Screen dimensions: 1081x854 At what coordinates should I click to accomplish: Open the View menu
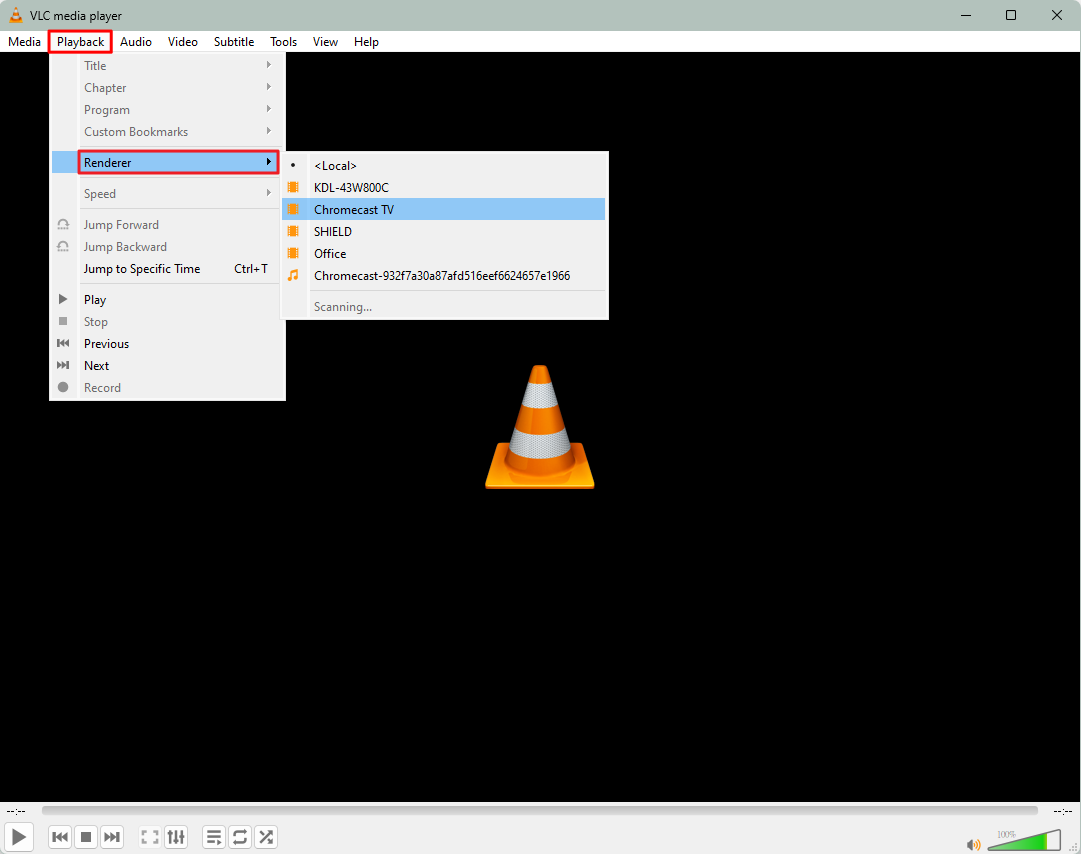(325, 42)
